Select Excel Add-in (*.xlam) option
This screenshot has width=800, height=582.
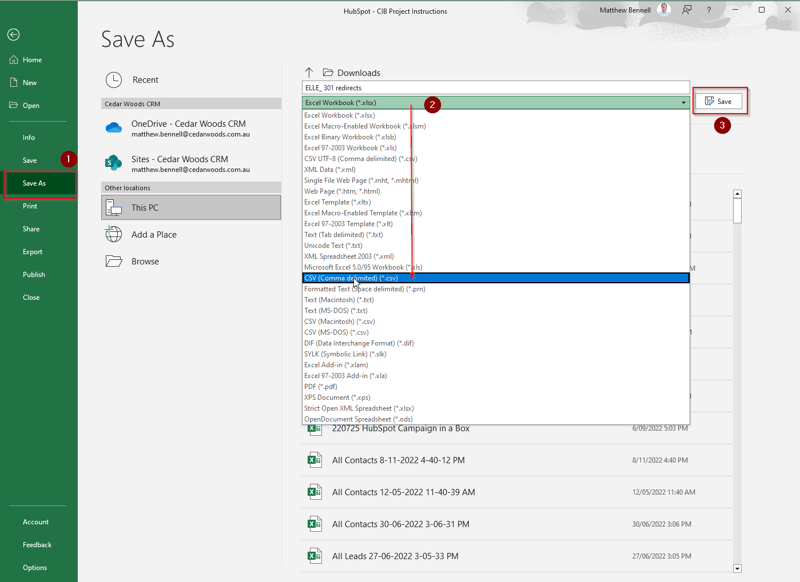(x=495, y=365)
